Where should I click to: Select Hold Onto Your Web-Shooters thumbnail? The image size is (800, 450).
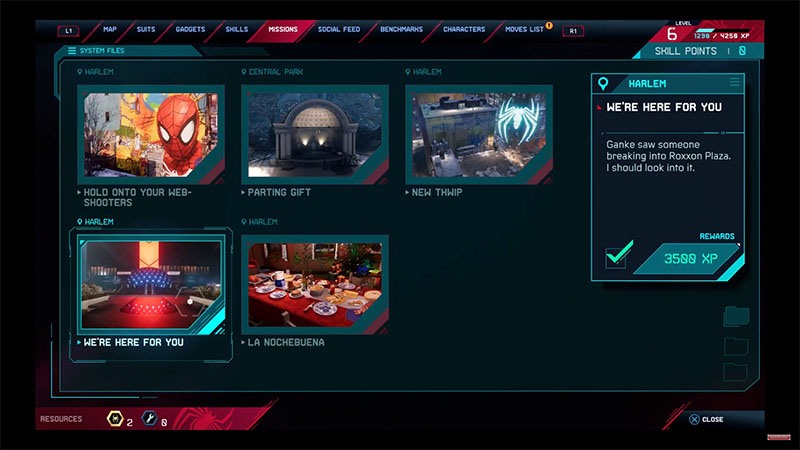[151, 135]
